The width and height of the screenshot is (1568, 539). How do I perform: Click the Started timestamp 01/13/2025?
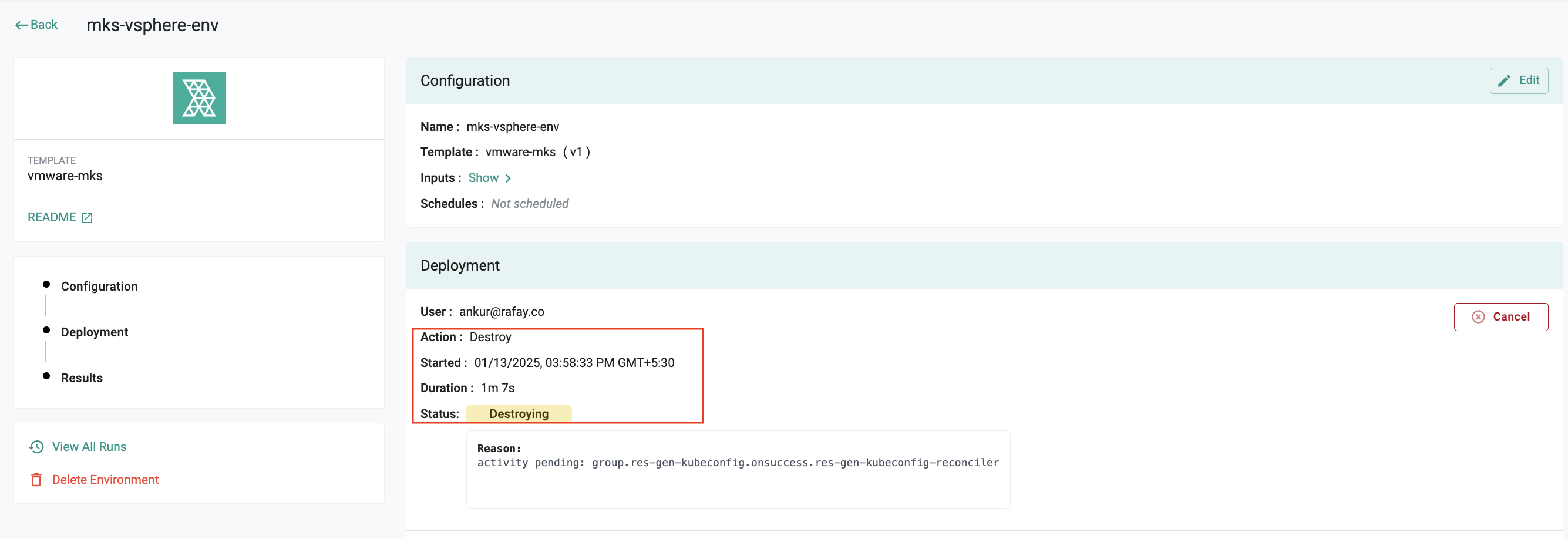(x=574, y=363)
